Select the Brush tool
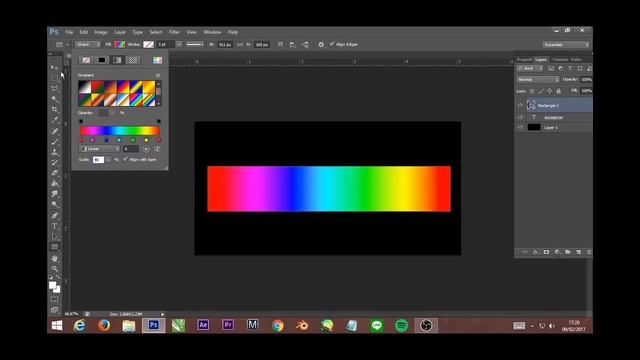This screenshot has height=360, width=640. point(54,142)
